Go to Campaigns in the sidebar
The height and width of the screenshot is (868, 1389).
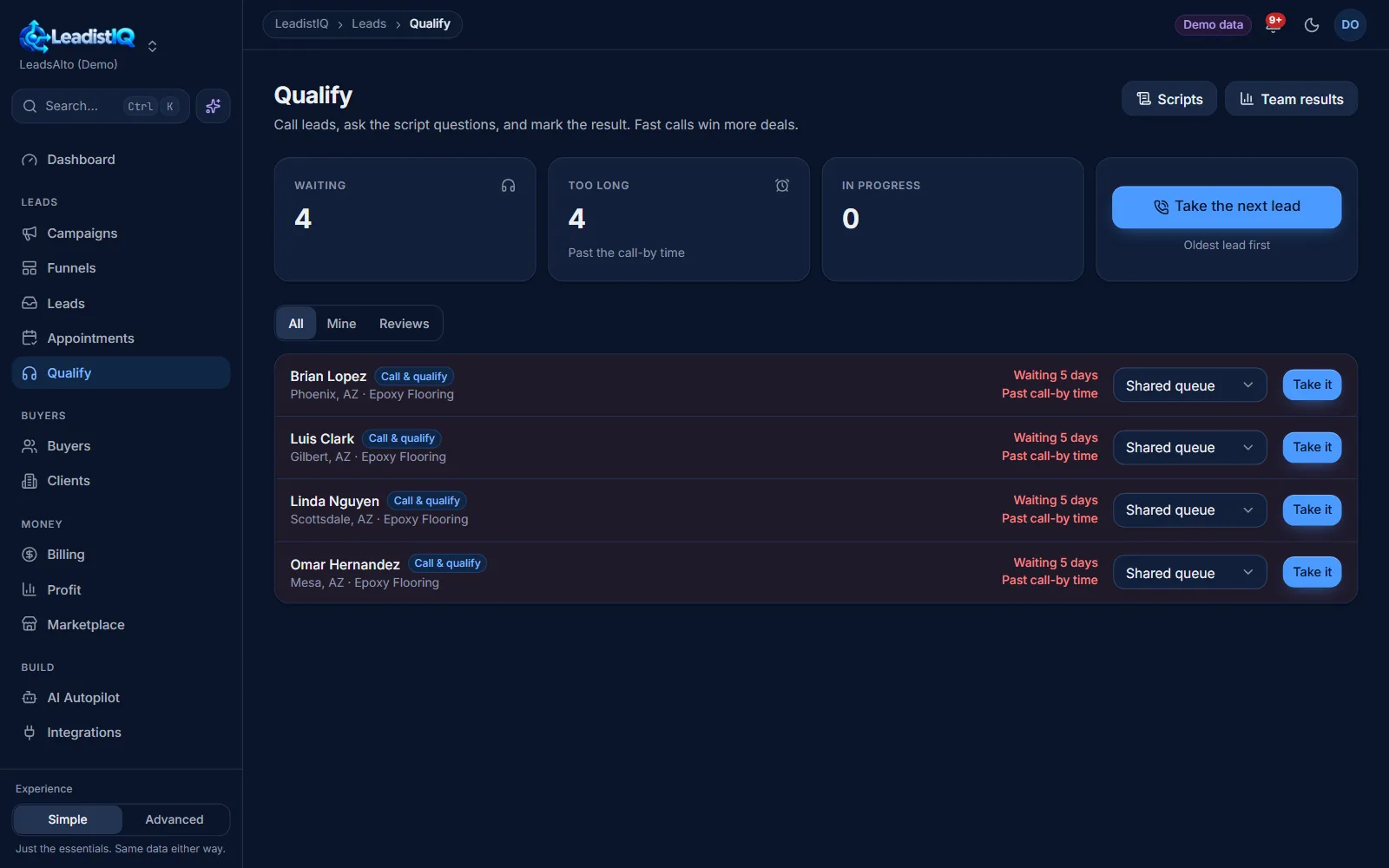pos(121,233)
